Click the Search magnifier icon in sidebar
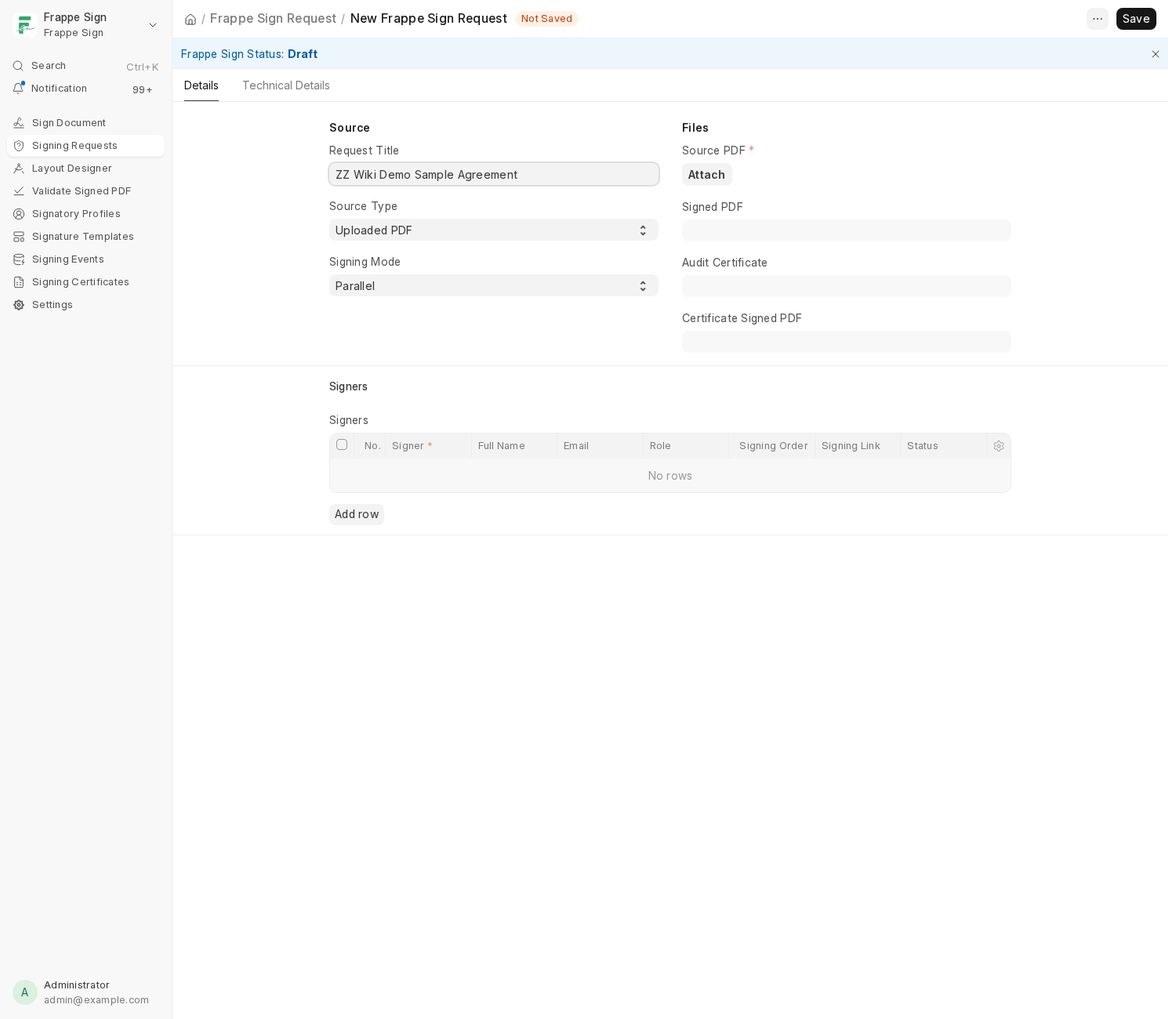 18,66
